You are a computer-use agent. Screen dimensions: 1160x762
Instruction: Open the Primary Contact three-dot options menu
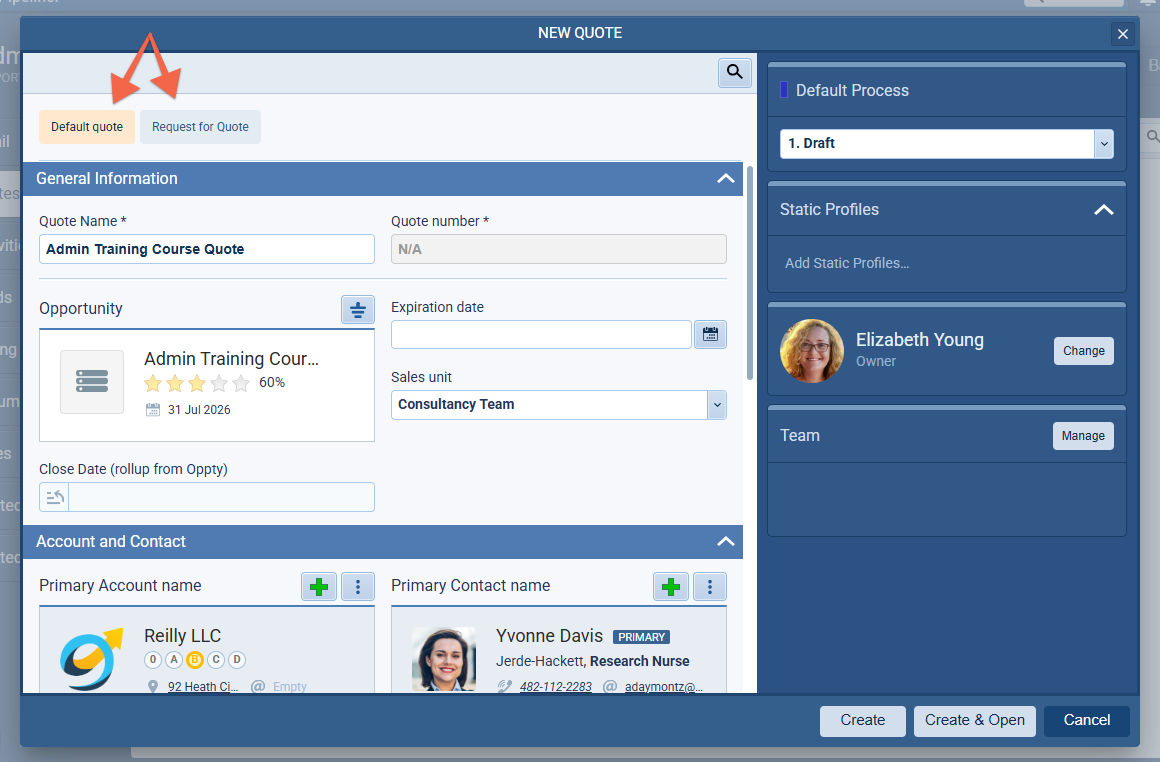[709, 586]
